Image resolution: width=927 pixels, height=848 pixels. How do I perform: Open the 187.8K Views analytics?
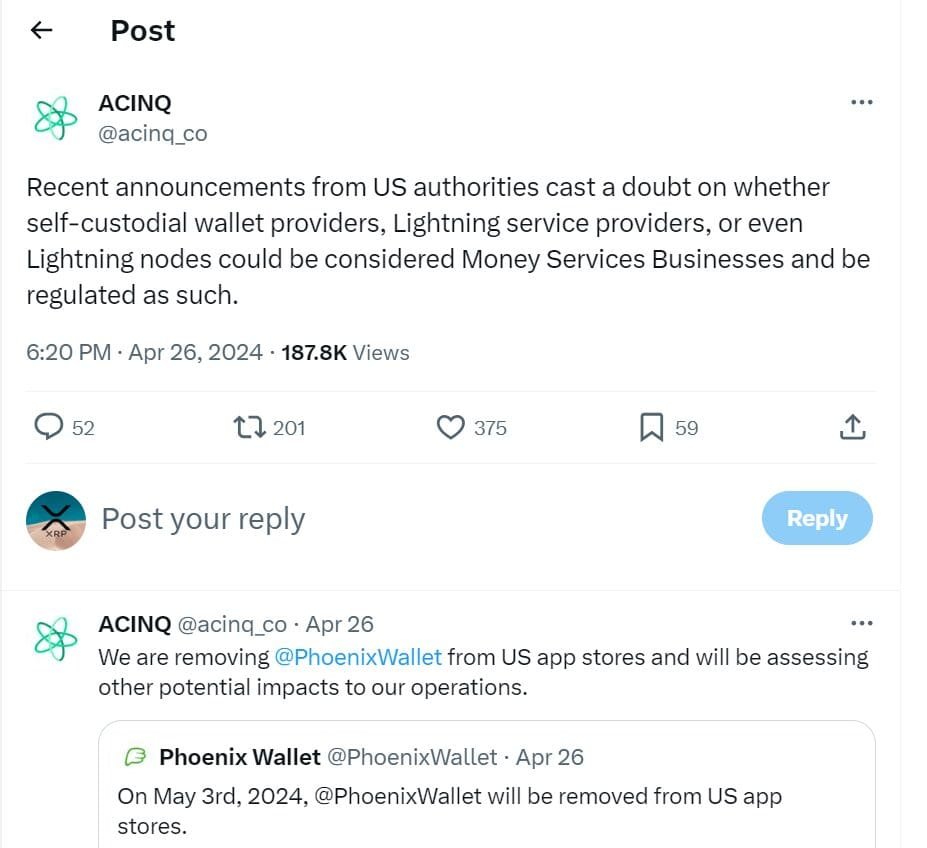(345, 352)
